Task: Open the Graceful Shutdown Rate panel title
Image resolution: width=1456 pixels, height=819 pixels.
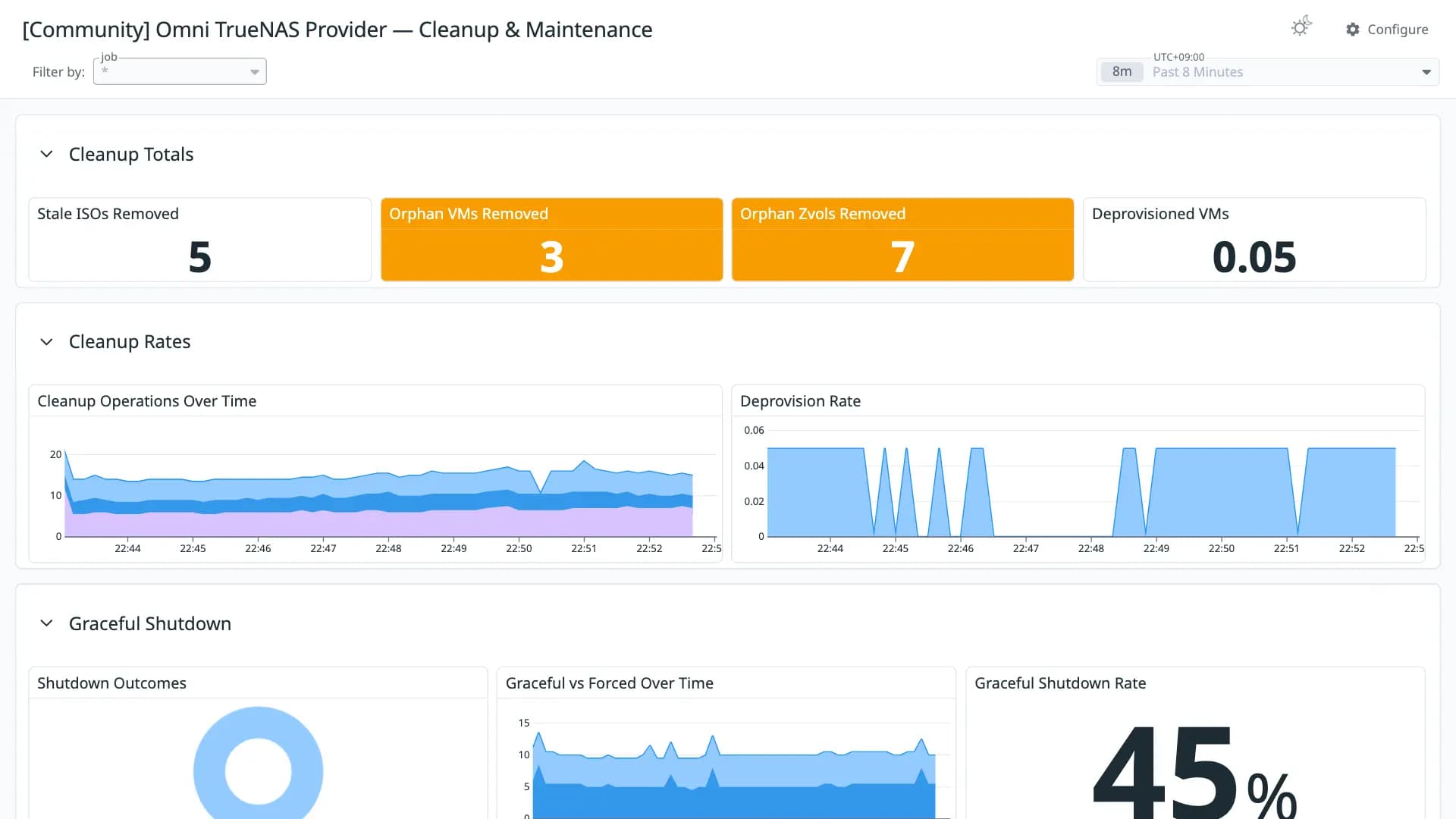Action: click(x=1060, y=683)
